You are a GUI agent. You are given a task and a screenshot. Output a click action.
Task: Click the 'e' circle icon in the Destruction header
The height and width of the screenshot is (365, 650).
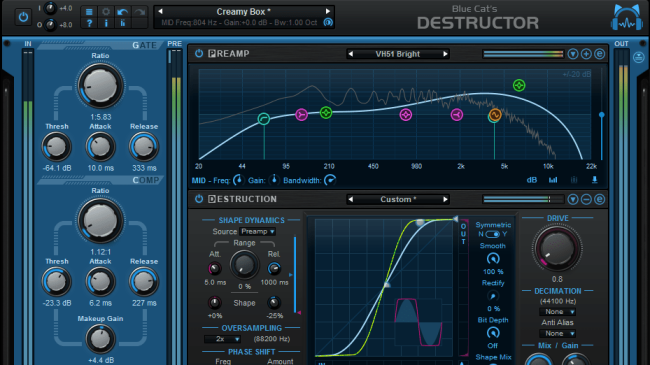point(599,200)
